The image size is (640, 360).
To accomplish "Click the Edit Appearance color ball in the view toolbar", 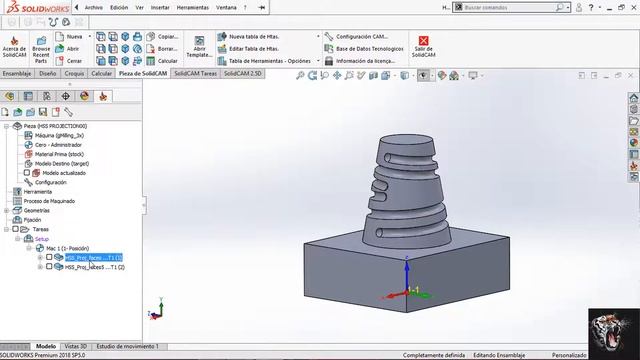I will [442, 76].
